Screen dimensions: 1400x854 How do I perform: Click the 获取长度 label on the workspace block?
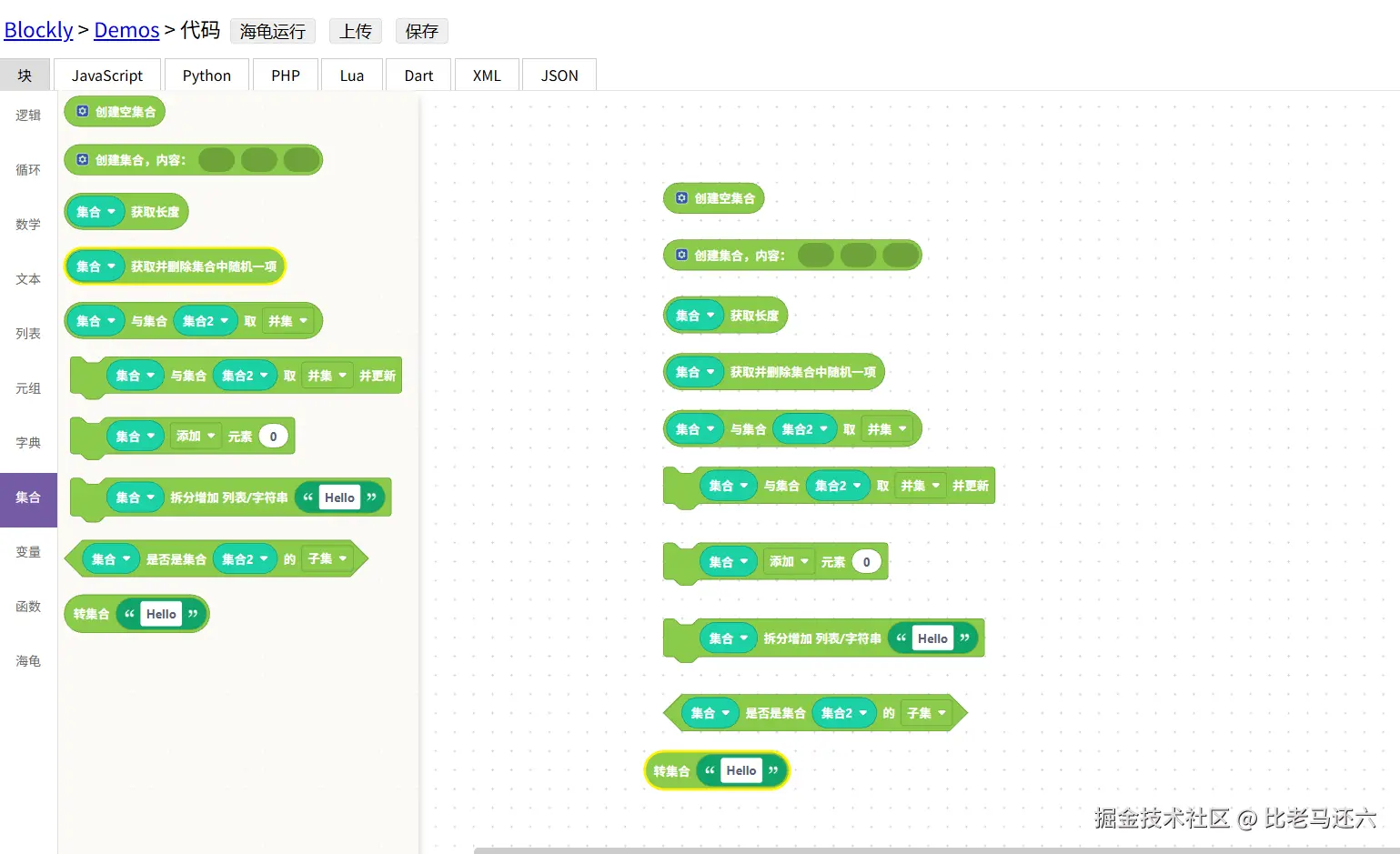coord(754,316)
